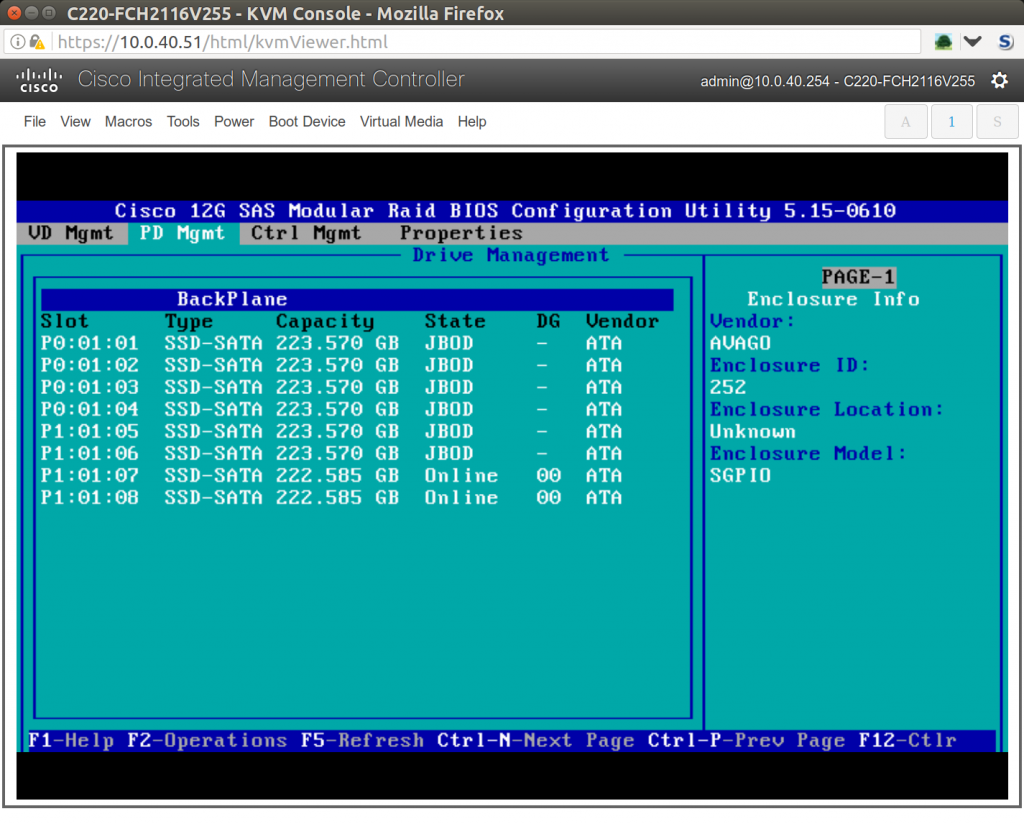Click the State column header
Image resolution: width=1024 pixels, height=824 pixels.
[x=455, y=321]
